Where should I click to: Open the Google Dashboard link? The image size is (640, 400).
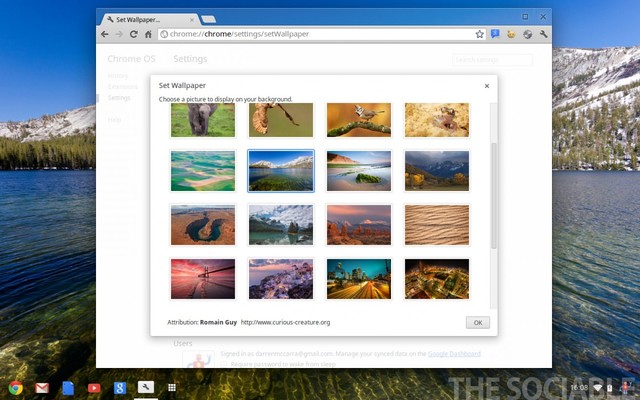click(x=454, y=353)
